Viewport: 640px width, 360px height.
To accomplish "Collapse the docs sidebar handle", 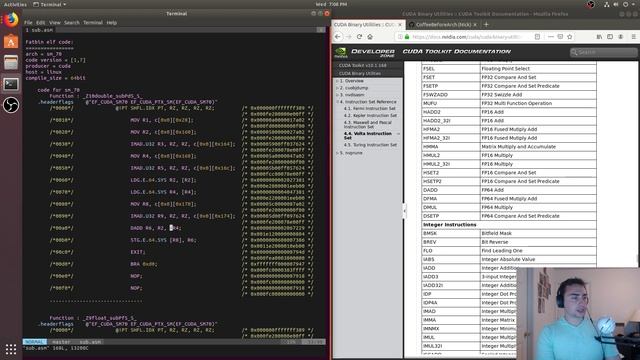I will click(x=404, y=211).
